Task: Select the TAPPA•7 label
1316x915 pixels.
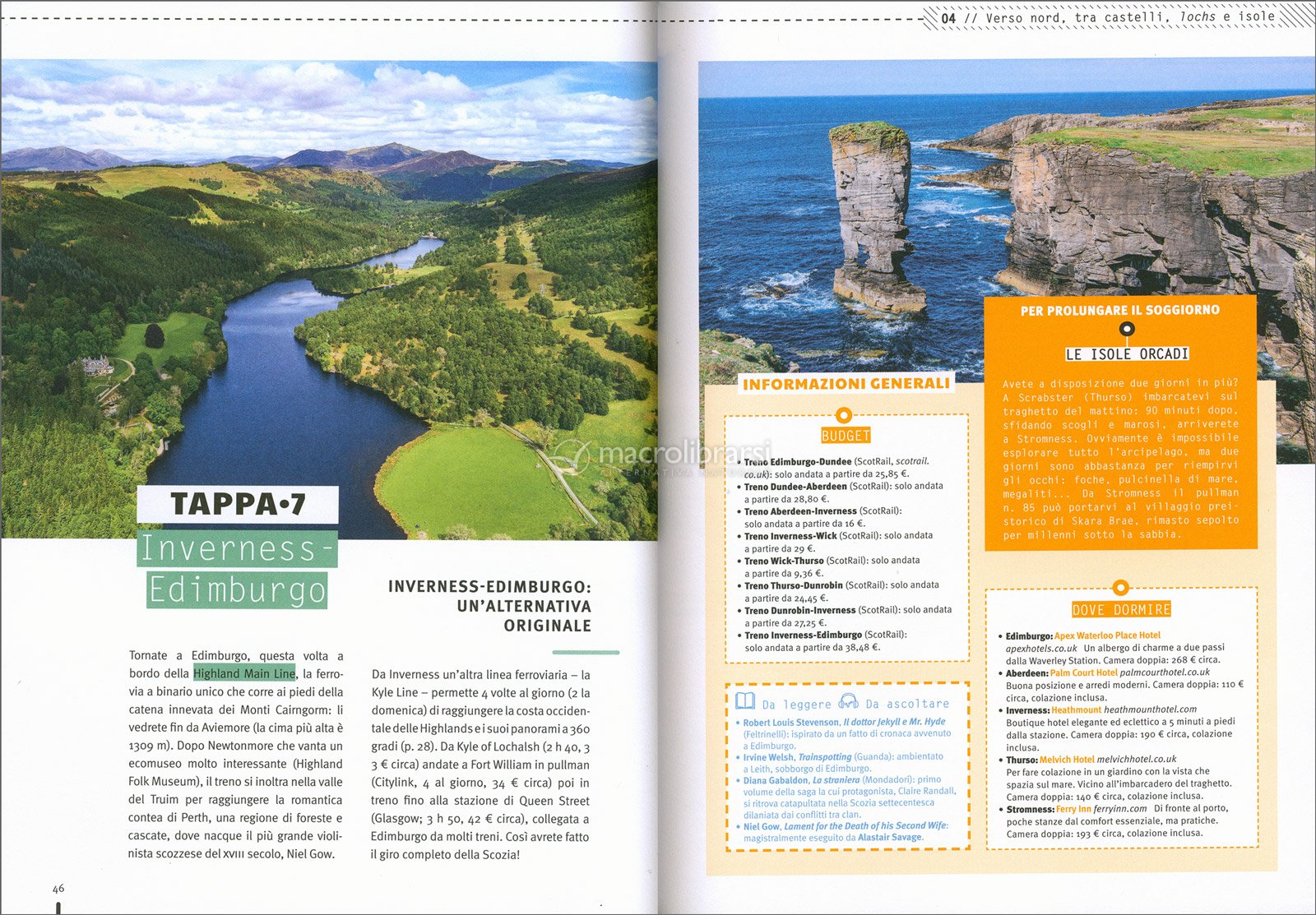Action: point(238,504)
